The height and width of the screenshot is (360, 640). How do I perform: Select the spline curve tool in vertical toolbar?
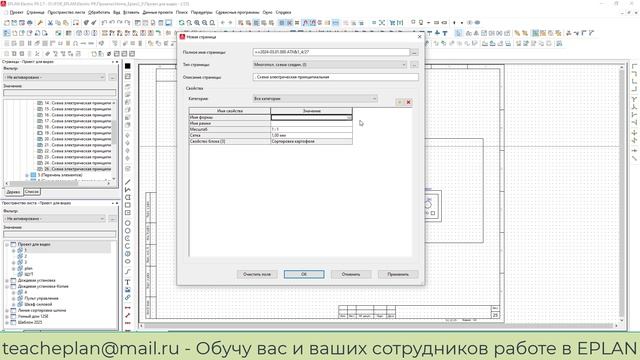coord(128,271)
